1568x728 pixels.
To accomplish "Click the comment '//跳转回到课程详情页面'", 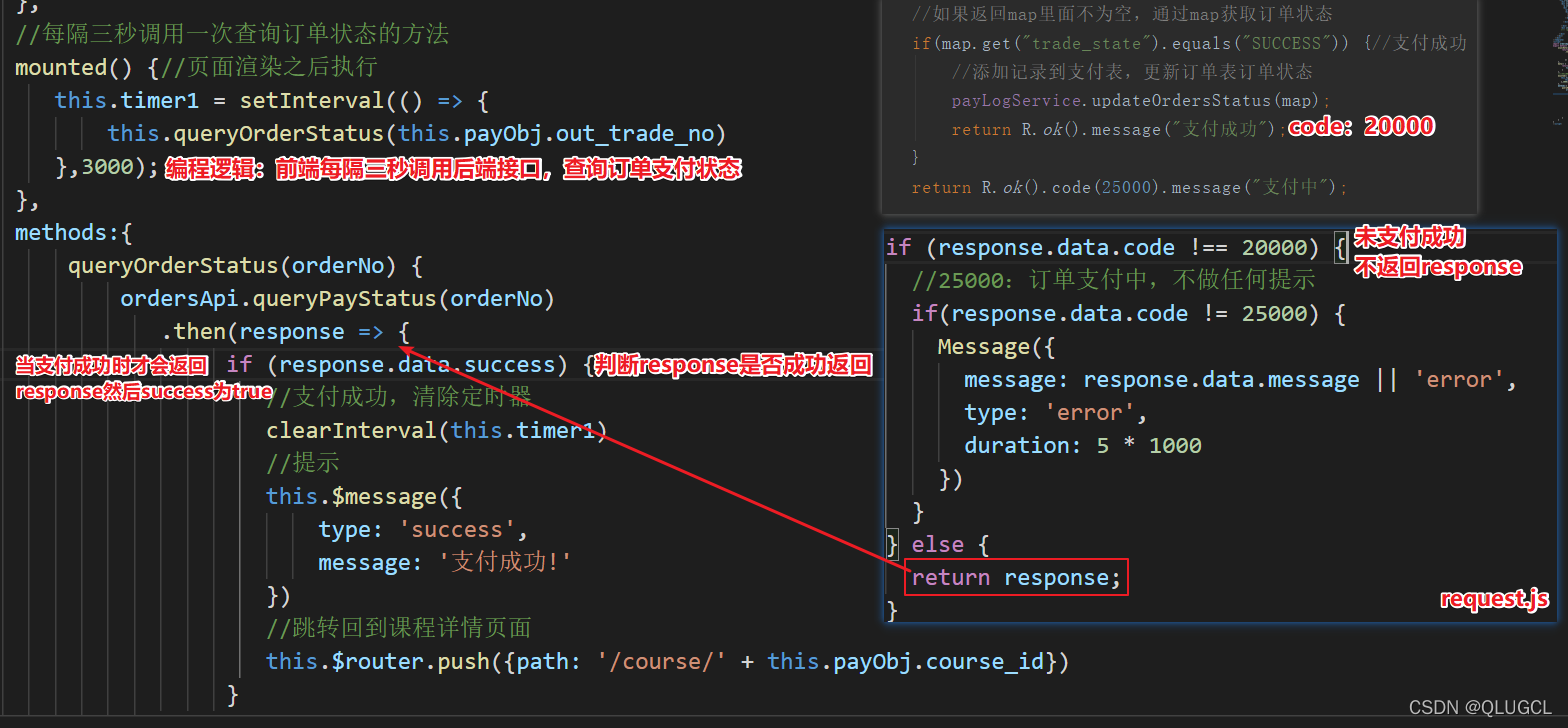I will (x=399, y=628).
